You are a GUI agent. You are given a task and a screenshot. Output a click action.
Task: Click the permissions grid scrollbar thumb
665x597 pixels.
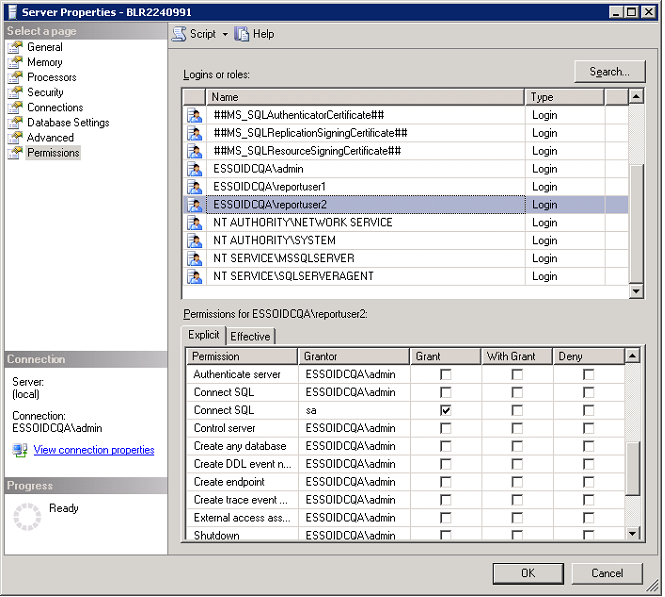coord(633,469)
